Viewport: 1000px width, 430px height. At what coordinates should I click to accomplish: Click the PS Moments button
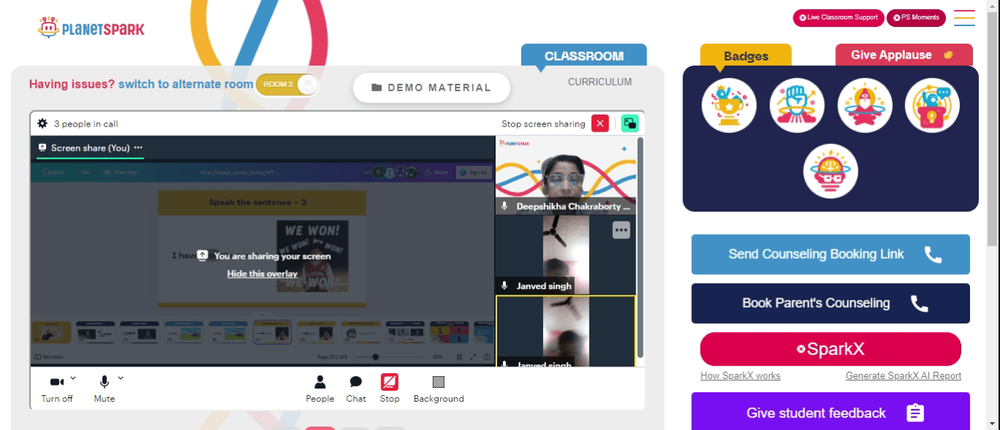pos(916,18)
